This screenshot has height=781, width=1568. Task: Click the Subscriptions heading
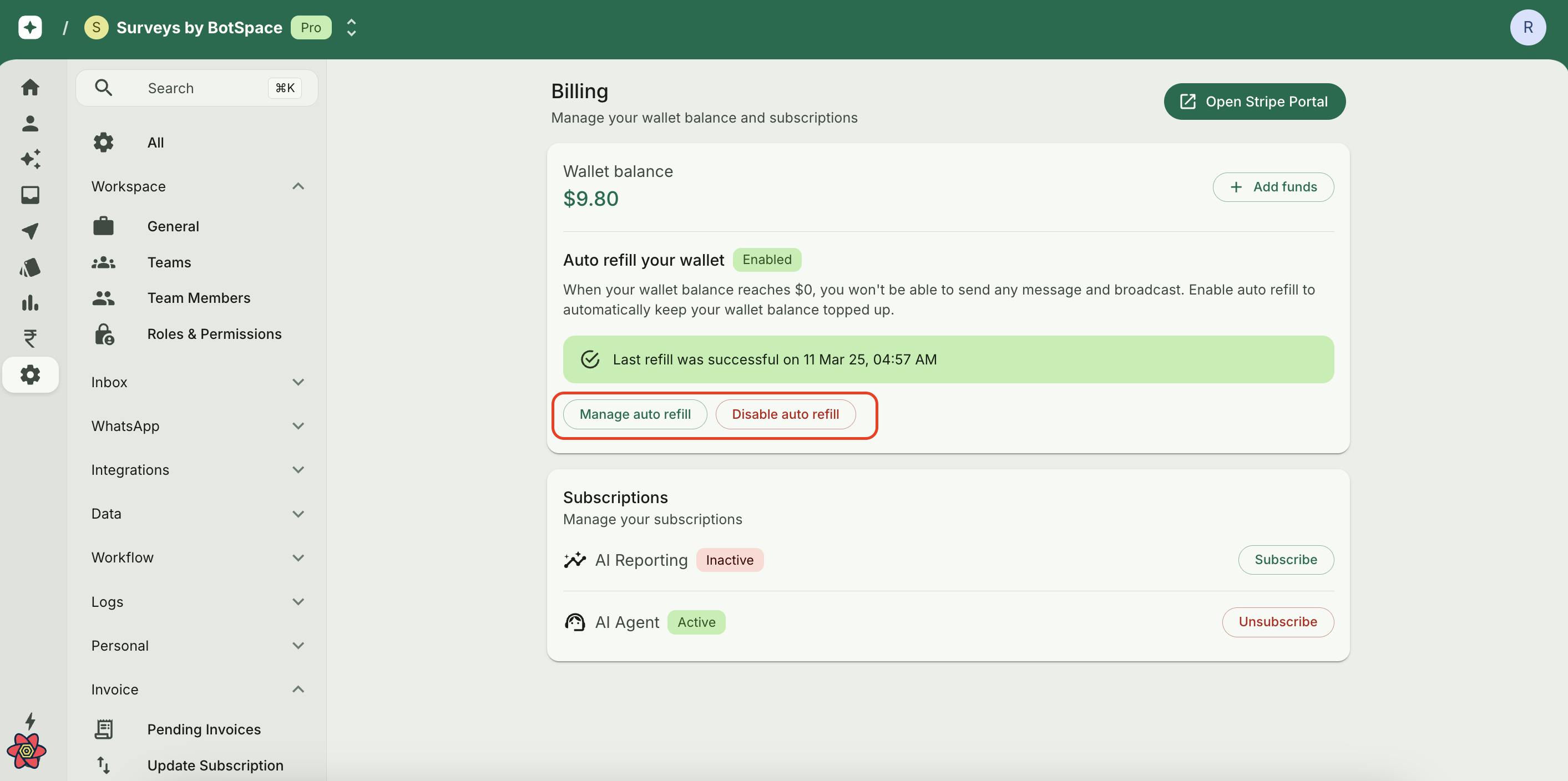pos(615,498)
